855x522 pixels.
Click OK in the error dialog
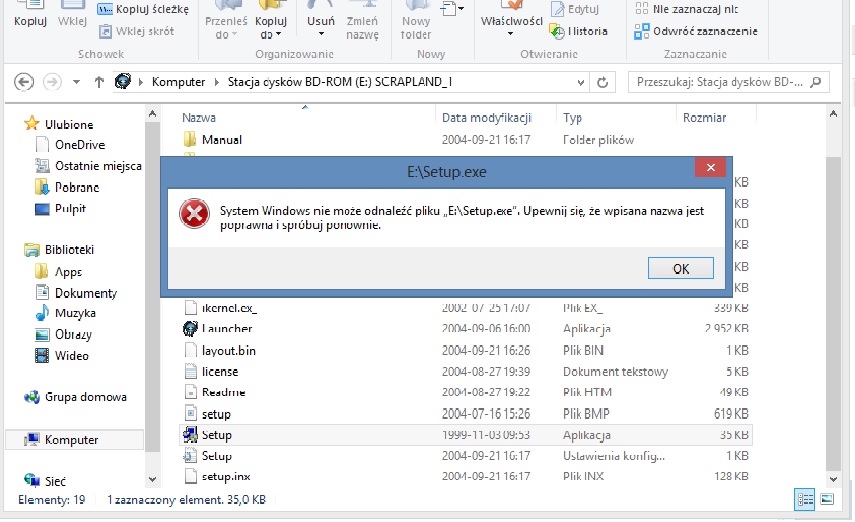point(681,268)
